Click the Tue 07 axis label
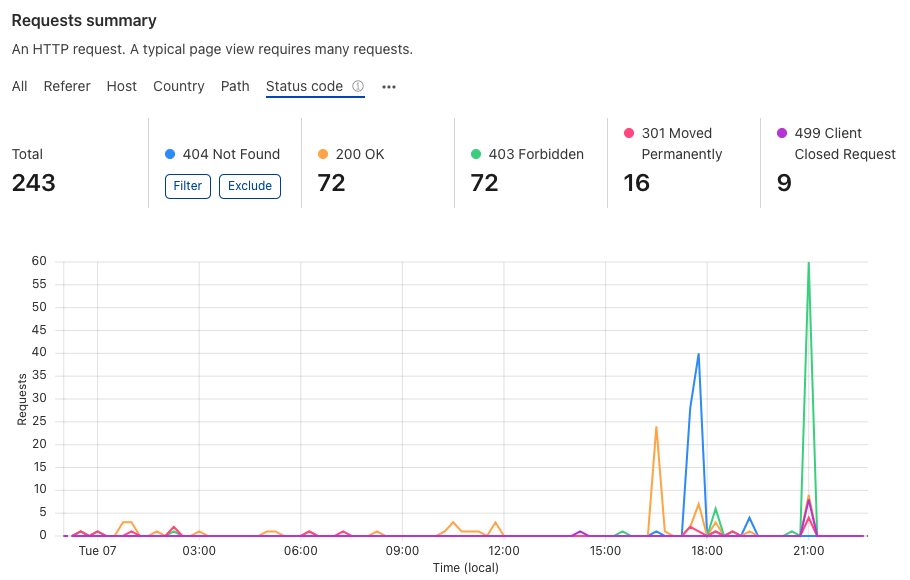Image resolution: width=910 pixels, height=580 pixels. 98,550
